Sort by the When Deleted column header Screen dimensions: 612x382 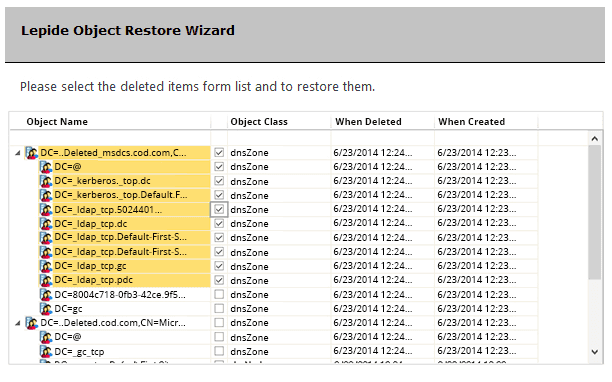pyautogui.click(x=368, y=122)
